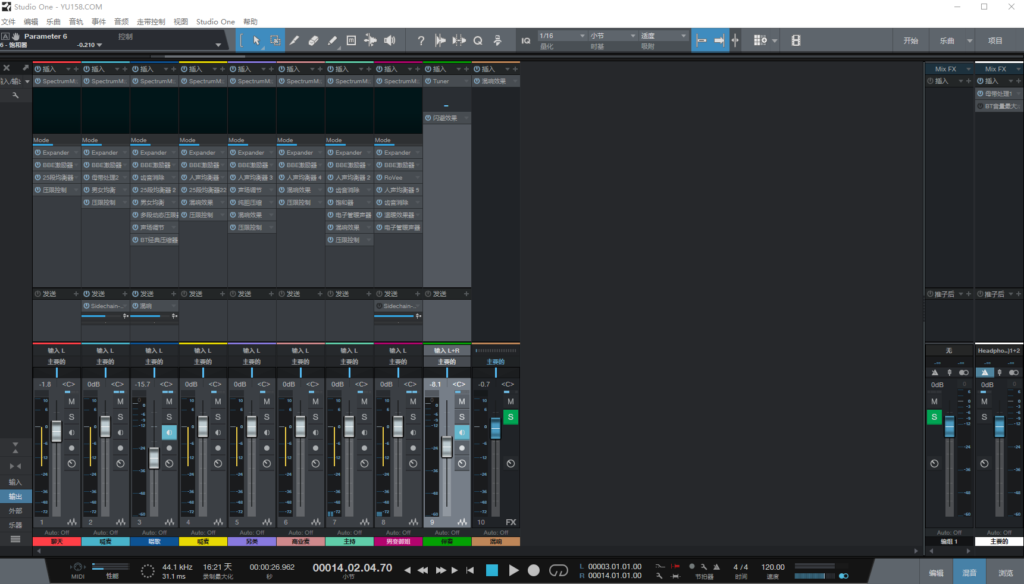
Task: Select the Eraser tool
Action: pyautogui.click(x=313, y=40)
